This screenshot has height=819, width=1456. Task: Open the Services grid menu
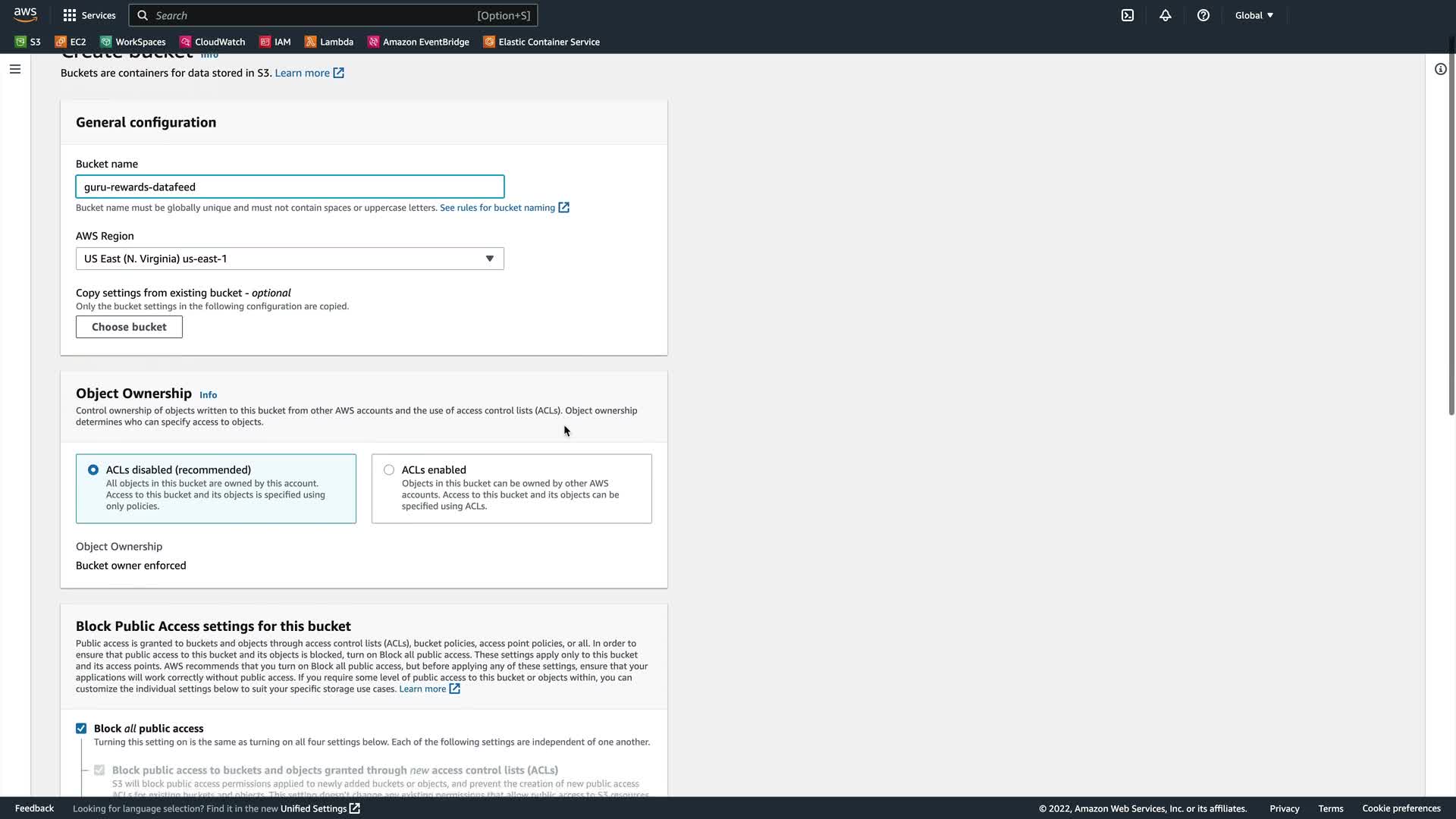pos(89,15)
